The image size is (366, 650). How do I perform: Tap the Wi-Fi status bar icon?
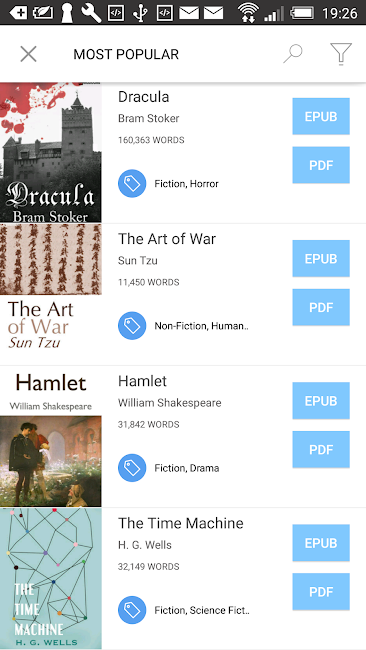pyautogui.click(x=248, y=13)
